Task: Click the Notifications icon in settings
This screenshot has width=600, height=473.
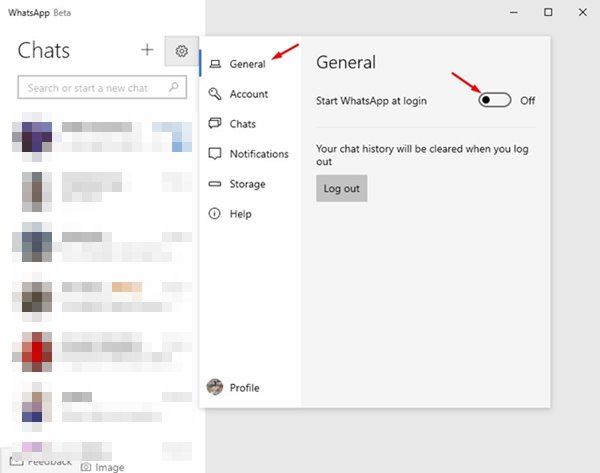Action: (x=214, y=154)
